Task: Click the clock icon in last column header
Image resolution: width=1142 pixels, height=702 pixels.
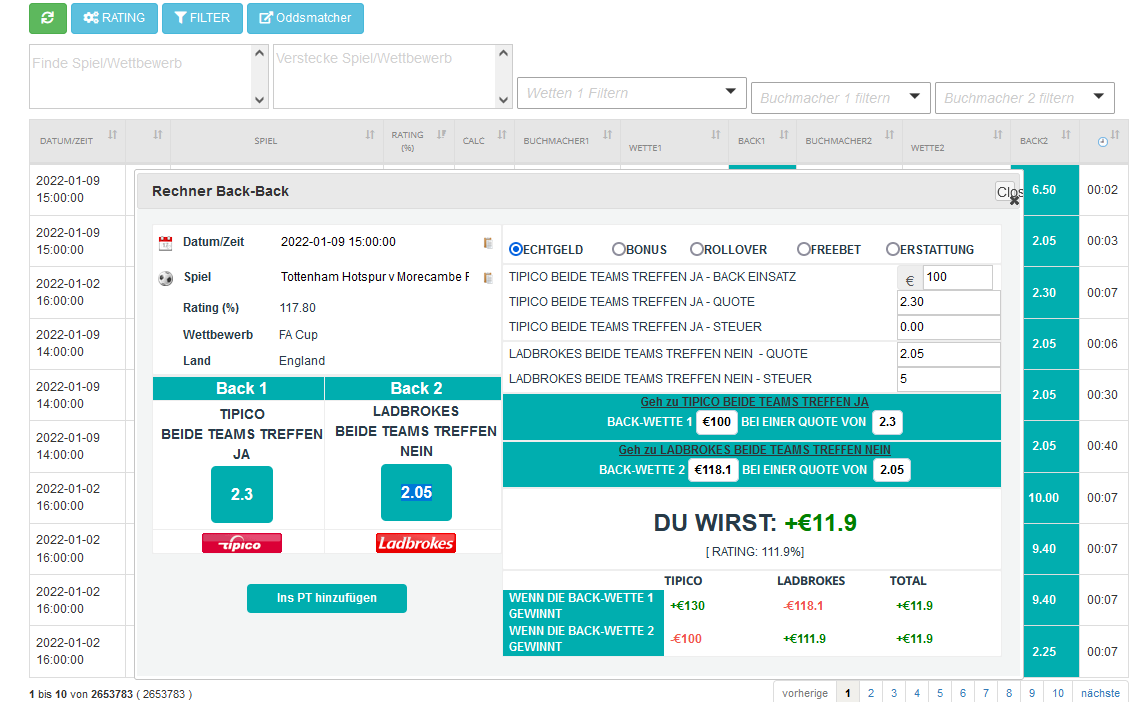Action: [x=1103, y=142]
